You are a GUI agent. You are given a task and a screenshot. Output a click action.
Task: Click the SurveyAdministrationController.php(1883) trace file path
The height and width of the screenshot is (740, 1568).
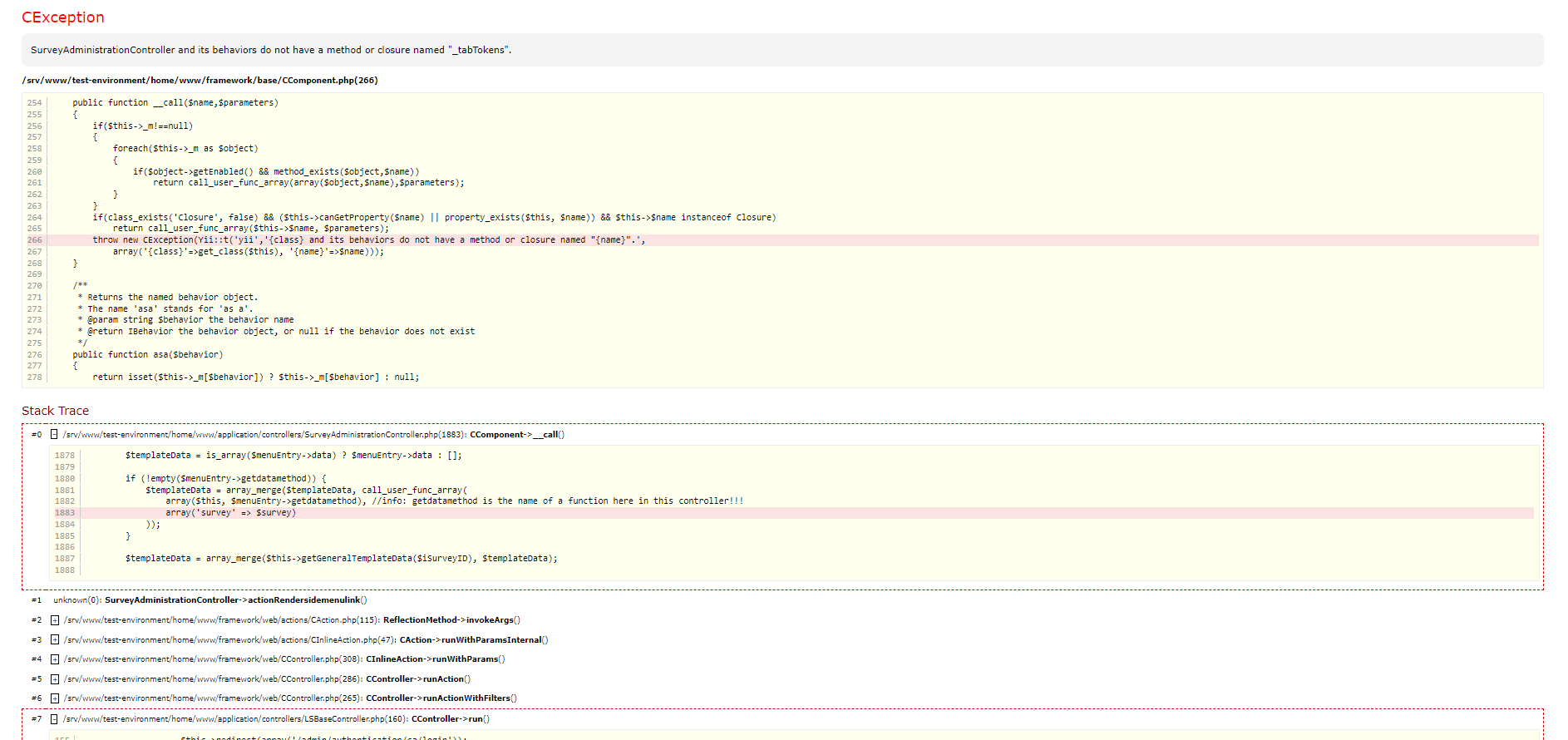tap(264, 435)
